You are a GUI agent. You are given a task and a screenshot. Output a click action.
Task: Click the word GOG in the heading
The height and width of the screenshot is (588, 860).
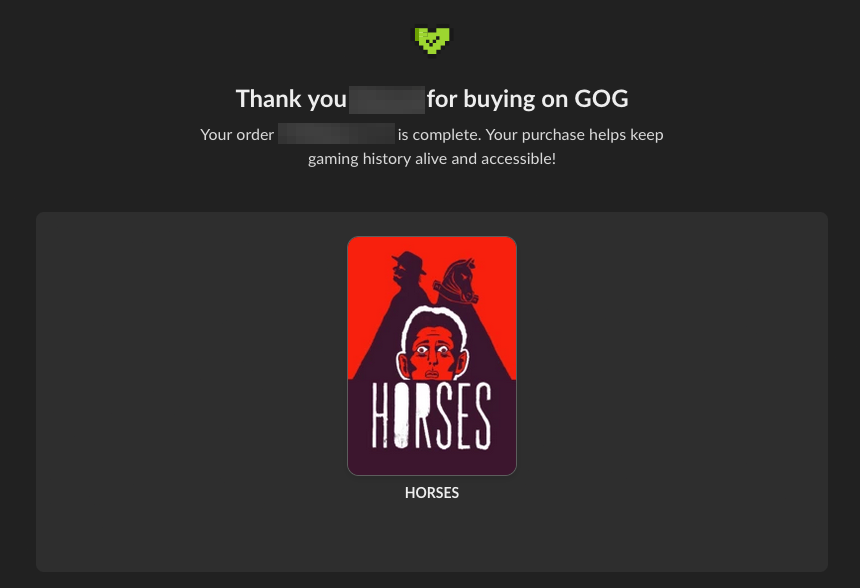coord(601,99)
